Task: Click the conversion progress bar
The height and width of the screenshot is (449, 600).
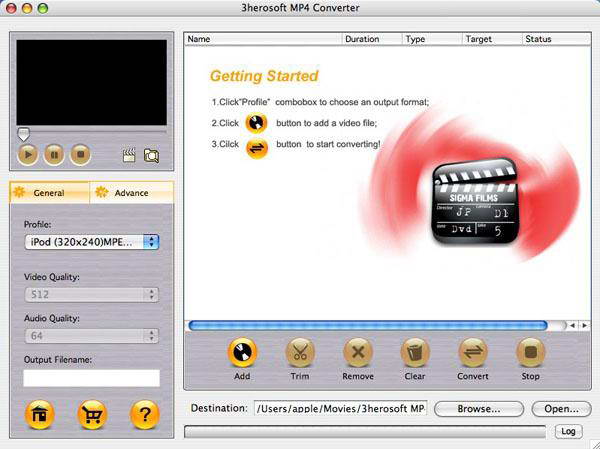Action: click(x=365, y=431)
